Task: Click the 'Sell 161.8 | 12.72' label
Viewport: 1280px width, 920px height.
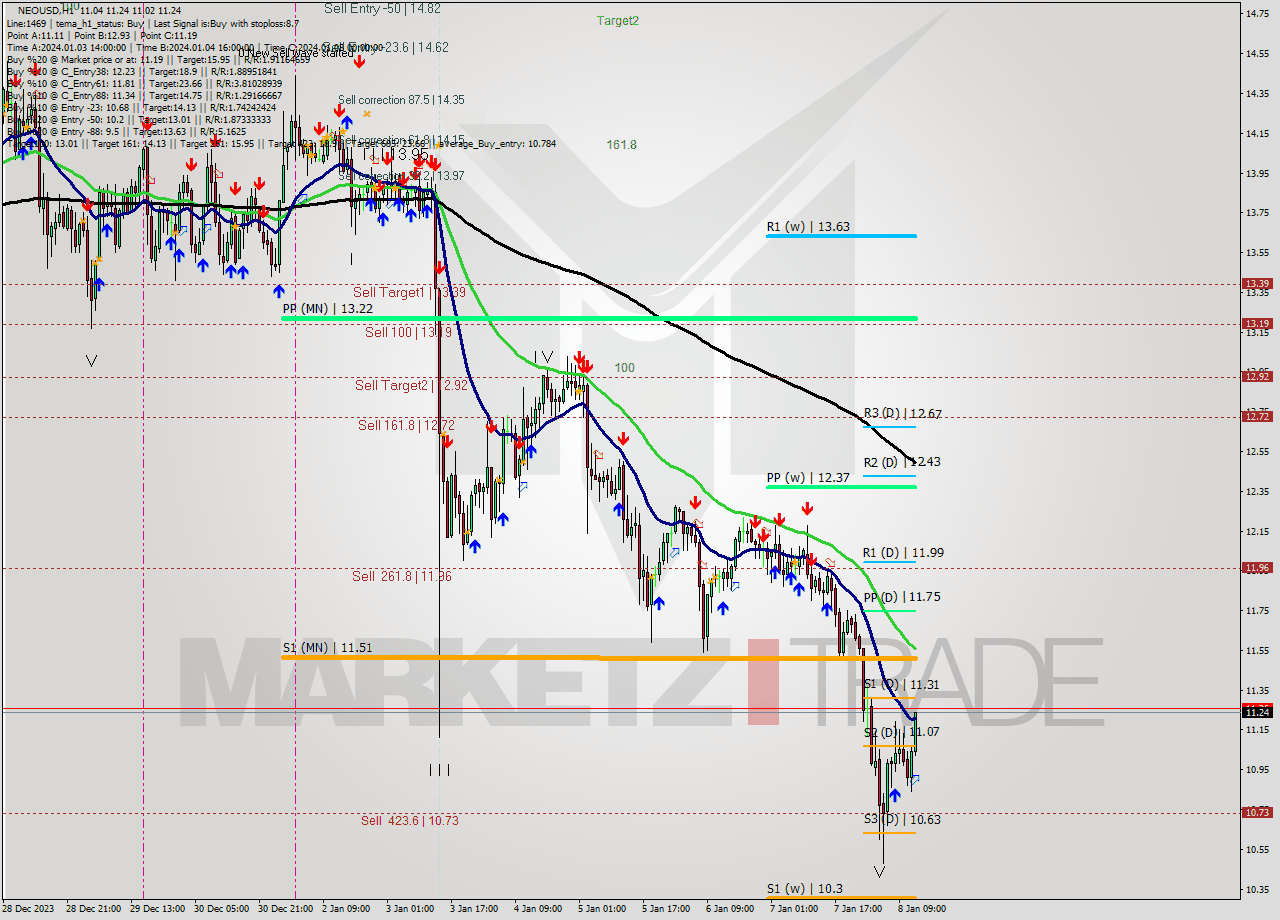Action: pyautogui.click(x=406, y=425)
